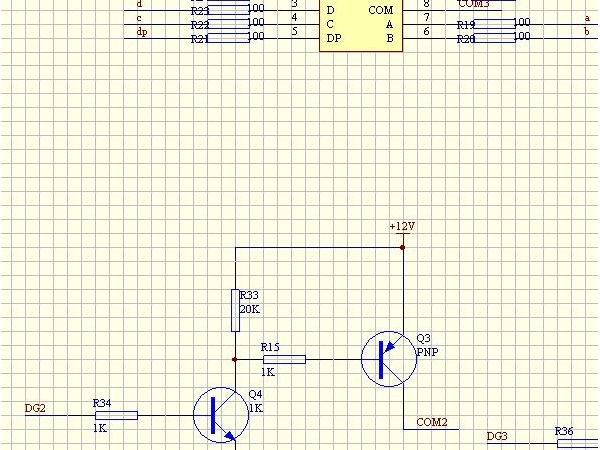
Task: Click the DP pin label inside the component
Action: [x=332, y=37]
